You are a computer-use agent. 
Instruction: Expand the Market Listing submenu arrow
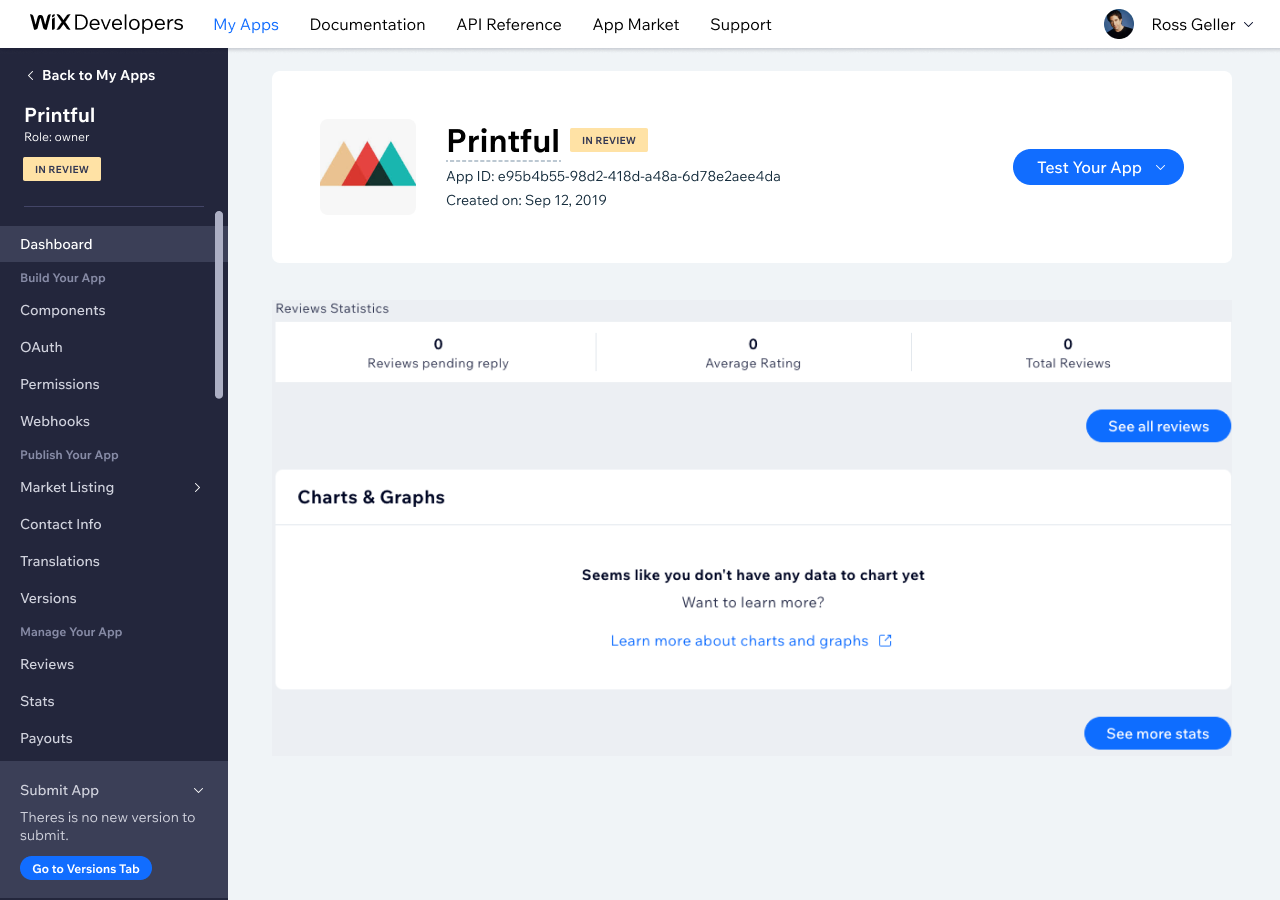click(x=197, y=488)
